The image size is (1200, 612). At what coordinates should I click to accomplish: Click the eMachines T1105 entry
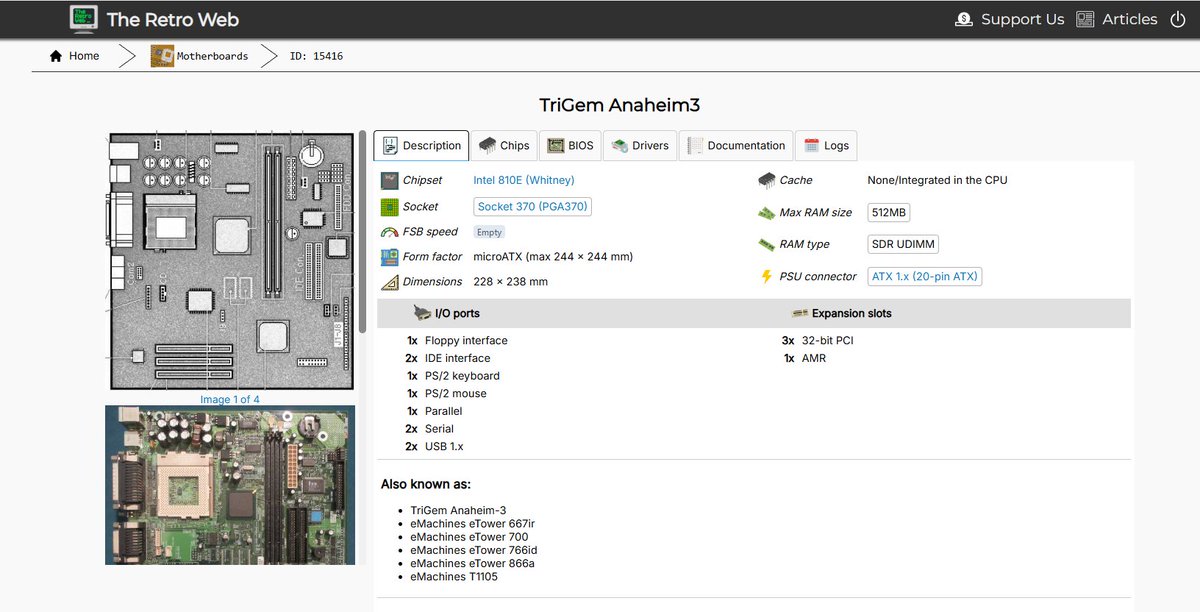454,577
